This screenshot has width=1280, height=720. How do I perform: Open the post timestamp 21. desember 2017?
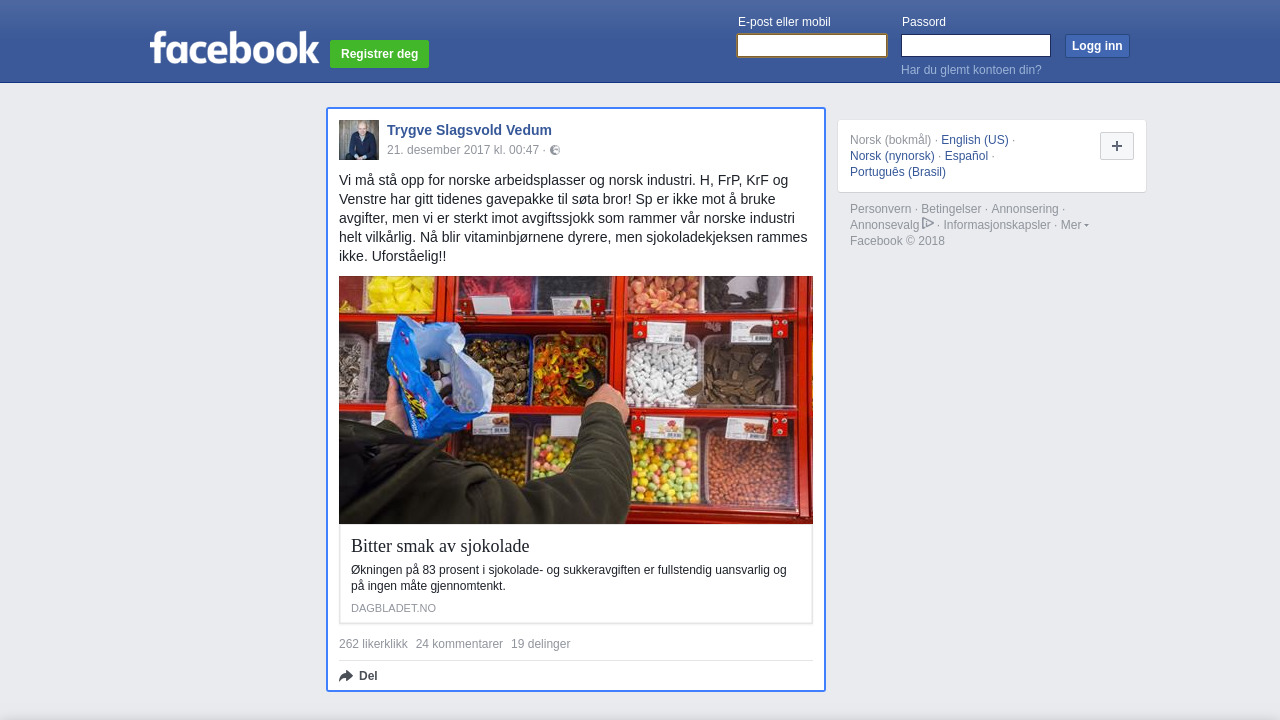(x=463, y=150)
